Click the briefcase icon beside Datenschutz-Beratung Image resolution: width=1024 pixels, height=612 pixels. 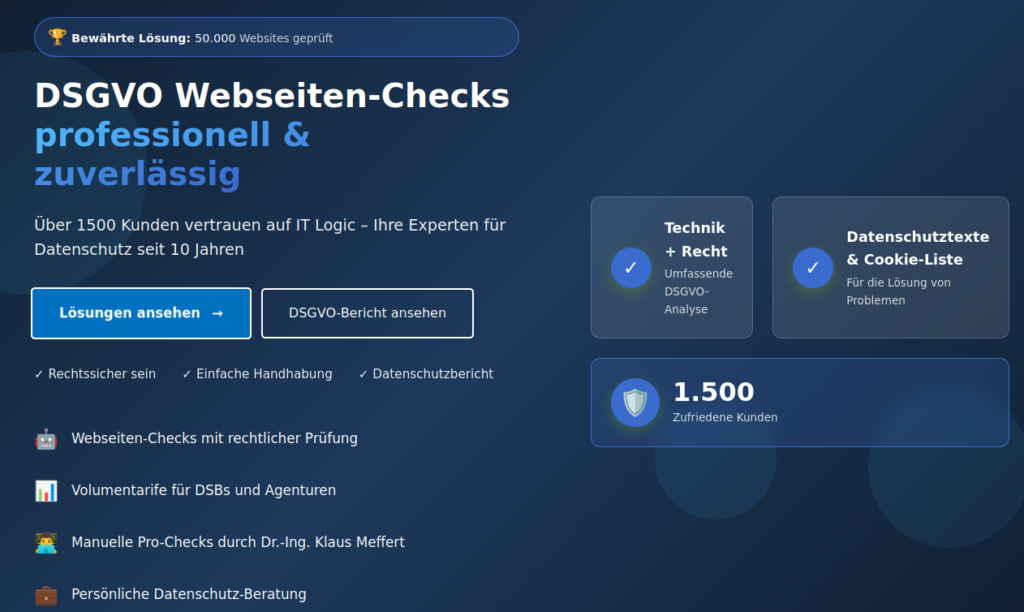(46, 594)
